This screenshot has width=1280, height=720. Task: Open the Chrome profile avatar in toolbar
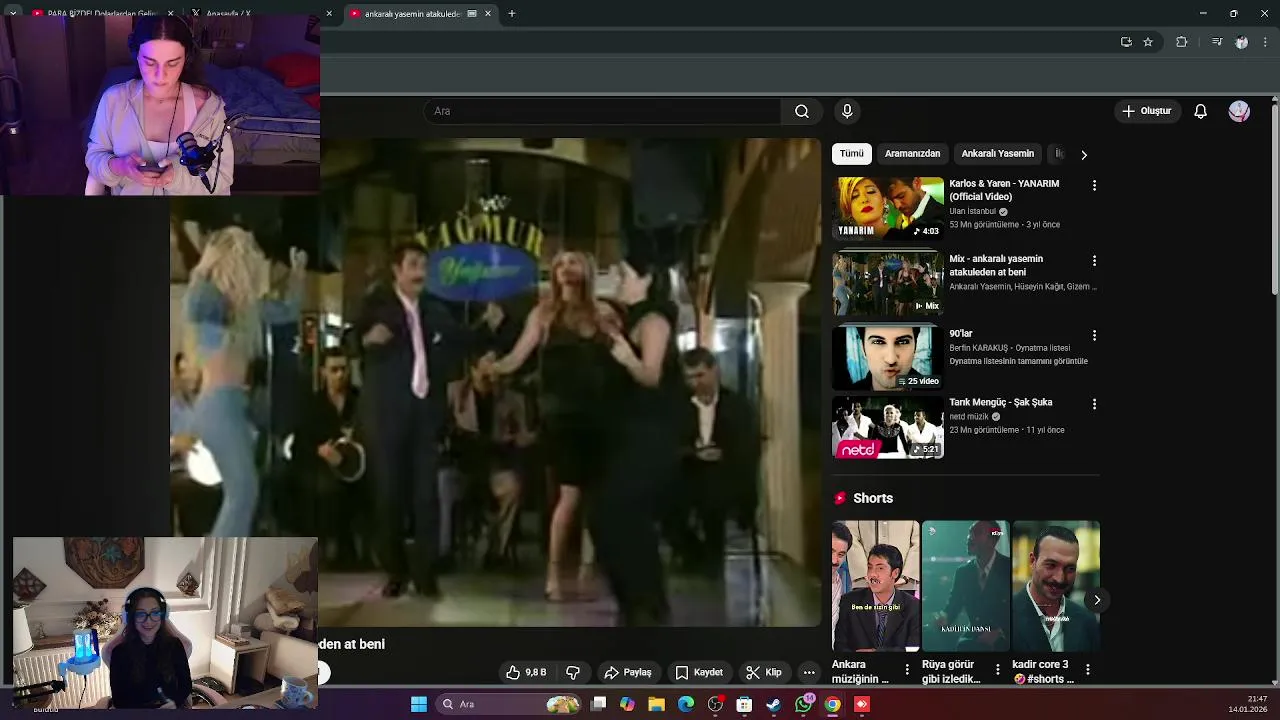click(x=1241, y=42)
